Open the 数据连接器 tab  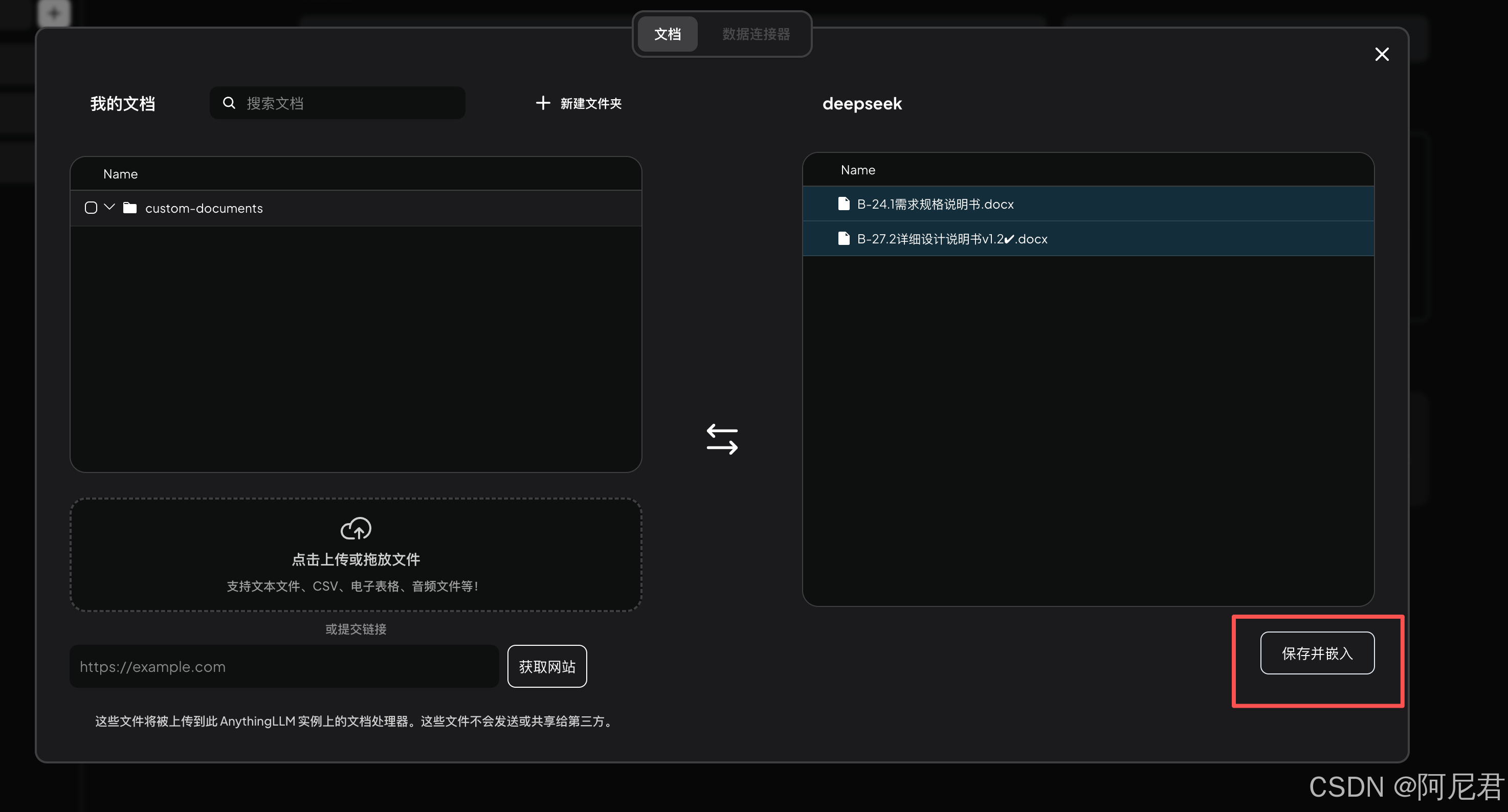click(756, 34)
